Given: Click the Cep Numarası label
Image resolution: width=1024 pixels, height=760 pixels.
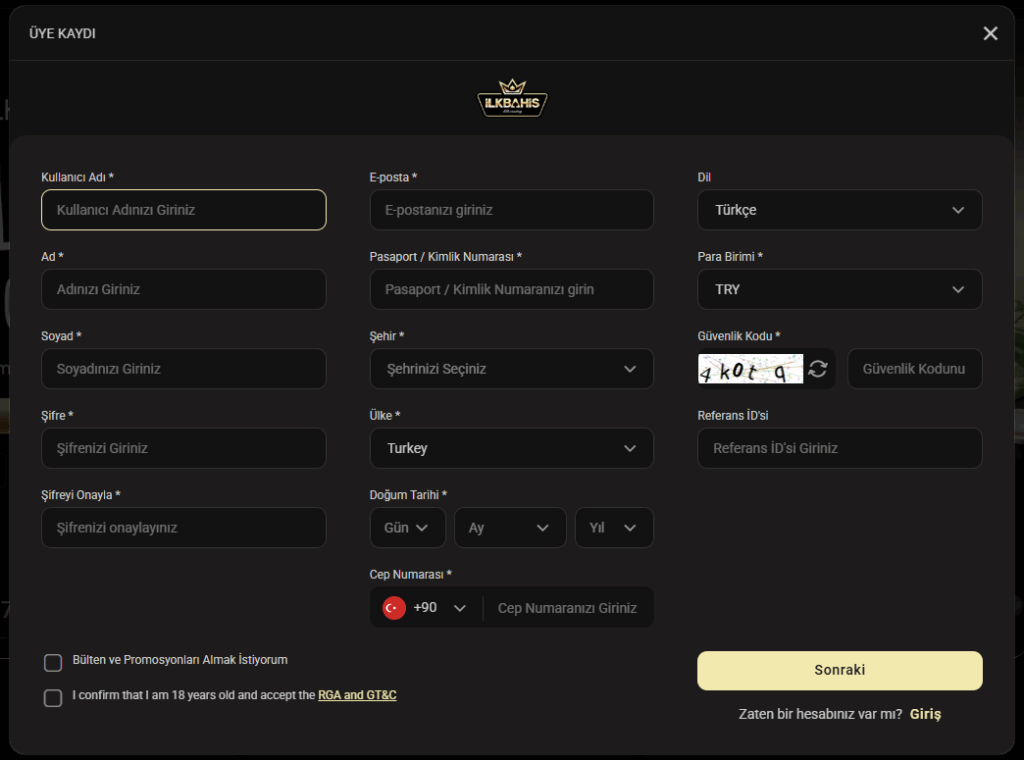Looking at the screenshot, I should 411,575.
